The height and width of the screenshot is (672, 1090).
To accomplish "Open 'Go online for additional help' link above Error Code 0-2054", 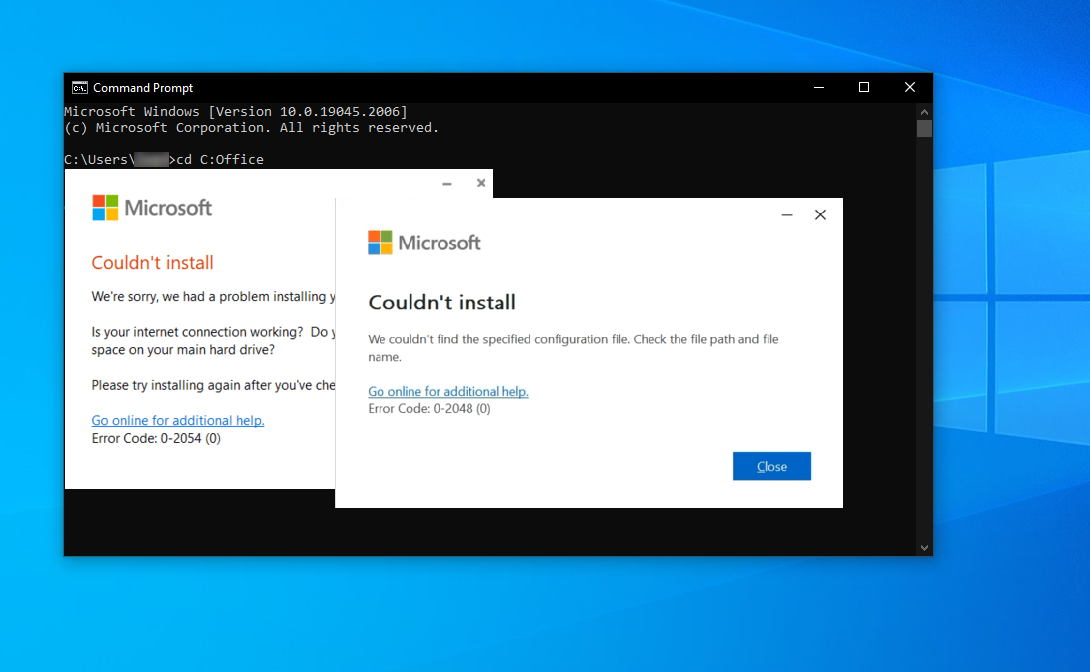I will 178,420.
